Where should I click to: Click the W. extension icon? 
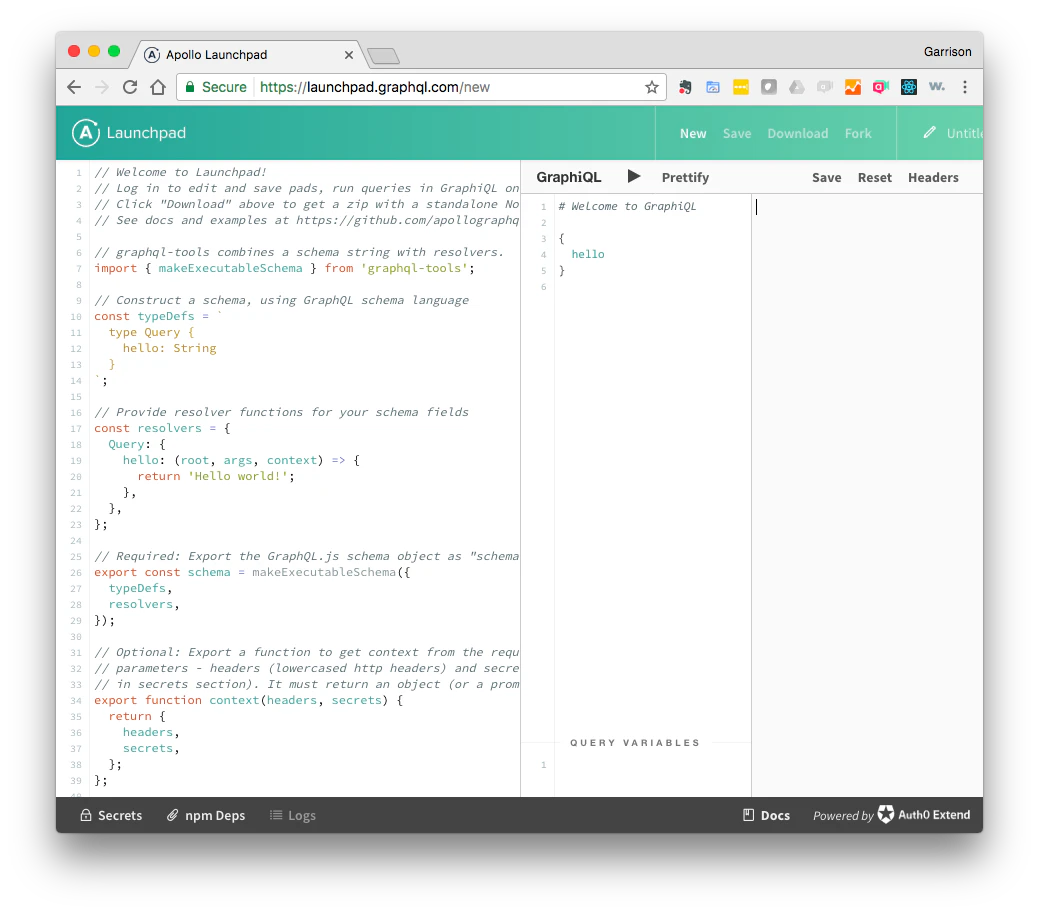coord(937,86)
